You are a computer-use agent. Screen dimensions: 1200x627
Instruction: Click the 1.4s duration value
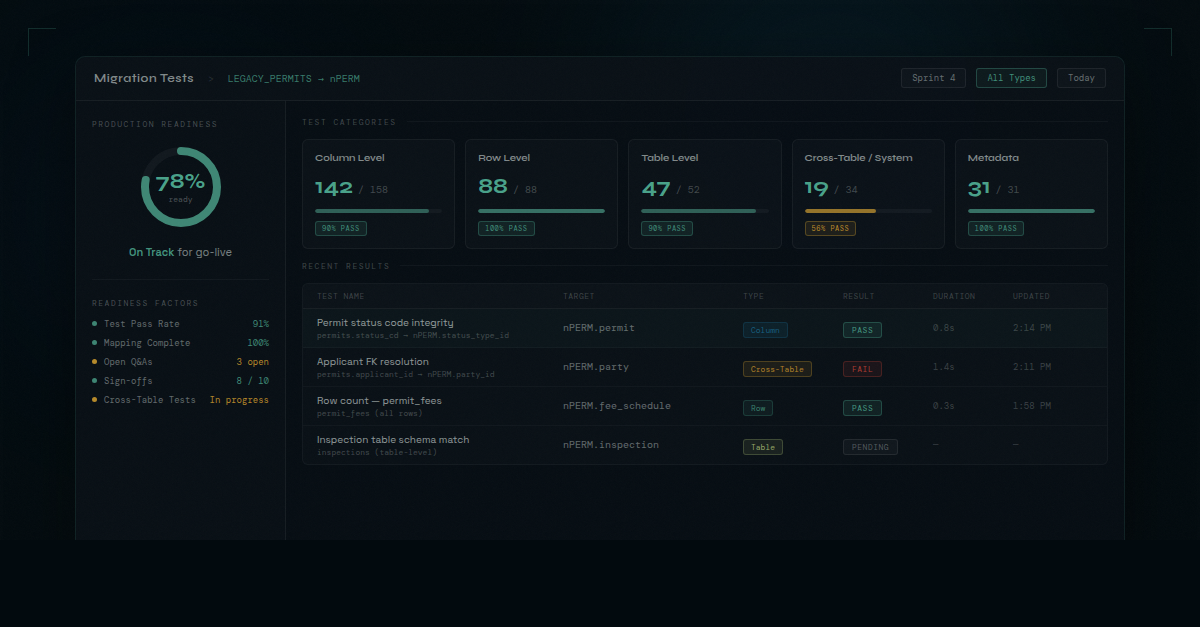tap(944, 367)
